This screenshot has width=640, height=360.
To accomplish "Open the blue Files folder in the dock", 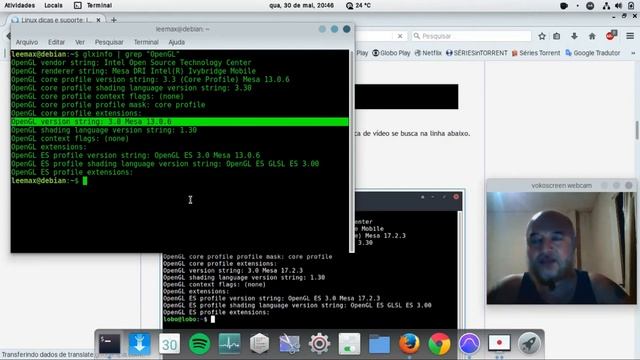I will coord(379,344).
